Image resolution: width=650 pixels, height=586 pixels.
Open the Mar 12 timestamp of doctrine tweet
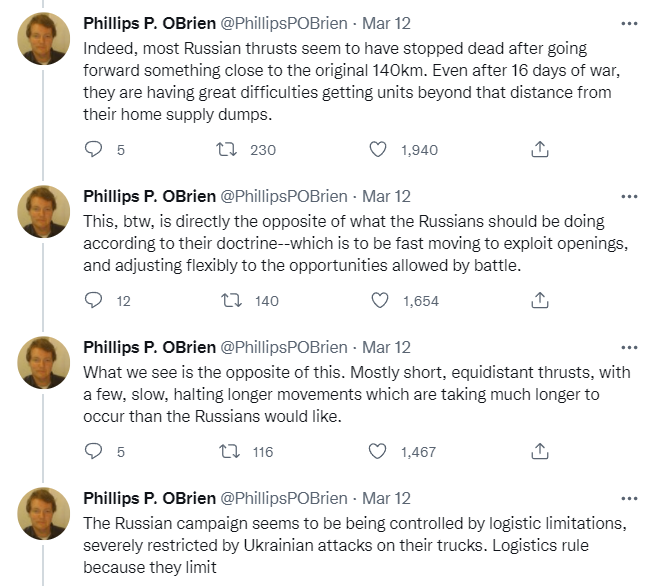pos(387,196)
